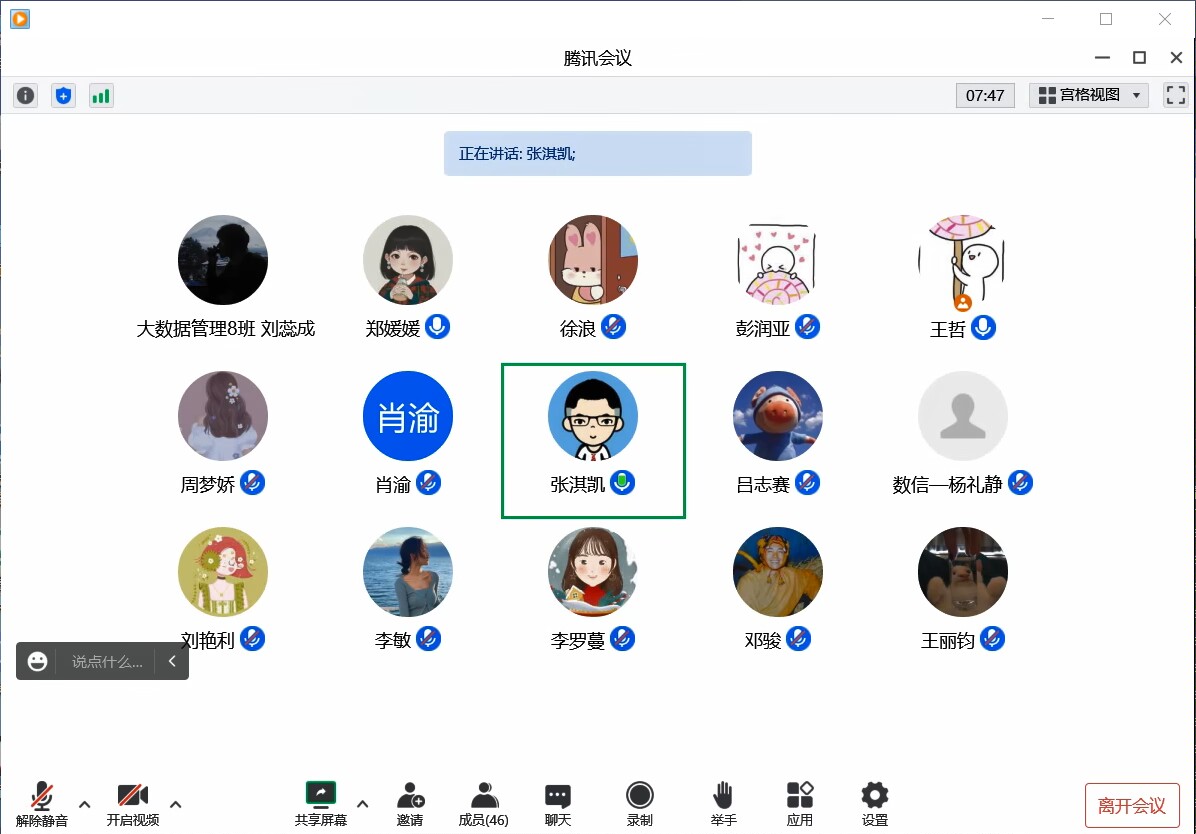The height and width of the screenshot is (834, 1196).
Task: Open 成员(46) members list
Action: [x=484, y=804]
